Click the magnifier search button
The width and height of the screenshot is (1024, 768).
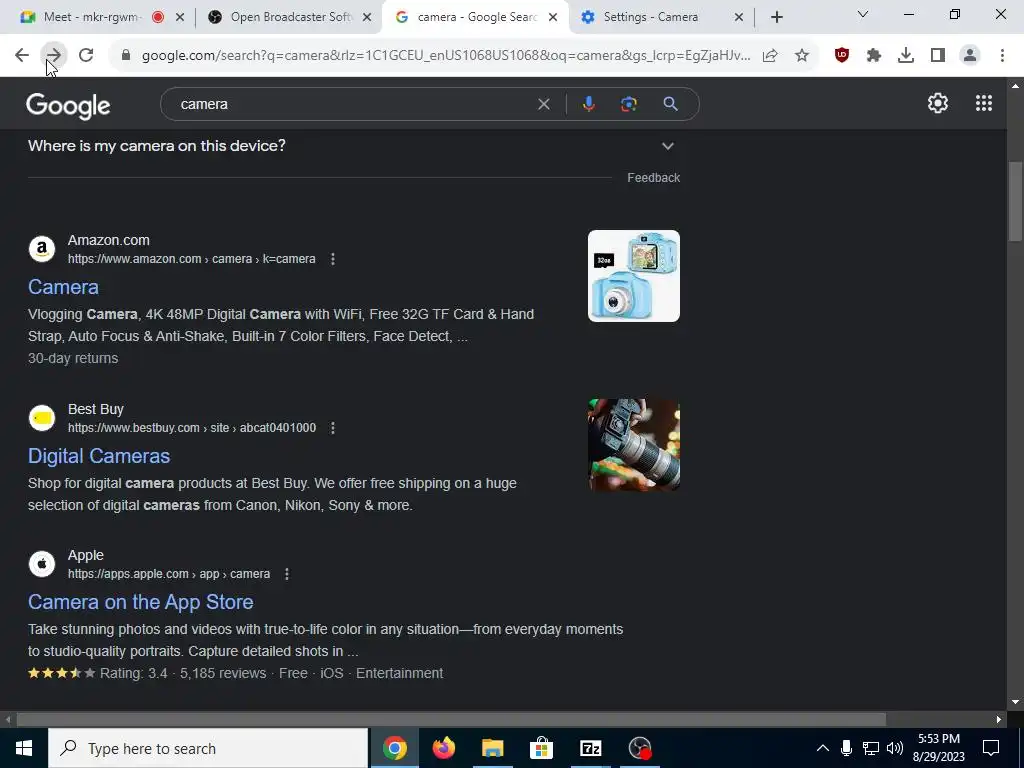point(670,104)
